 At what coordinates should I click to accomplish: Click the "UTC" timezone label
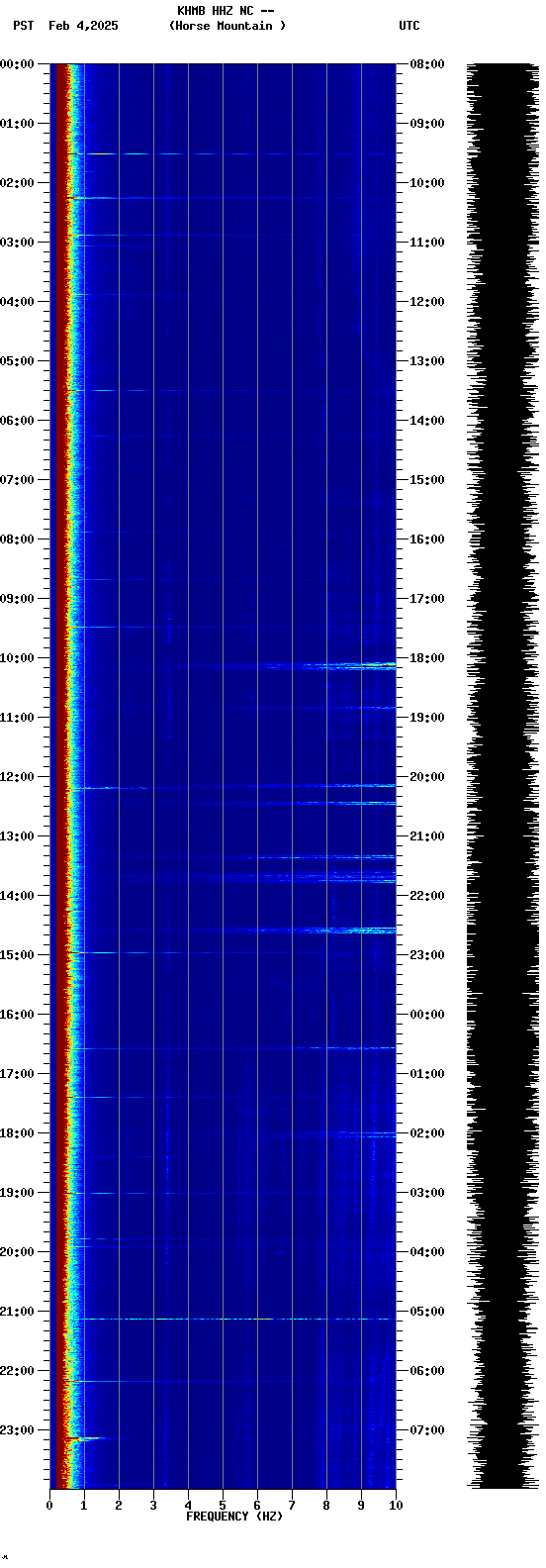pyautogui.click(x=409, y=26)
